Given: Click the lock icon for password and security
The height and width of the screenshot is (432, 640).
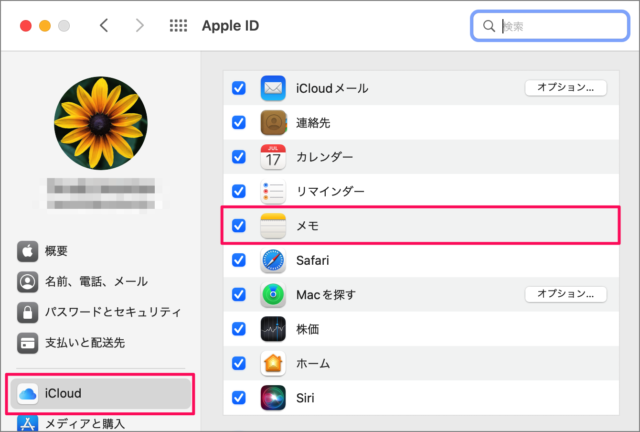Looking at the screenshot, I should tap(27, 312).
